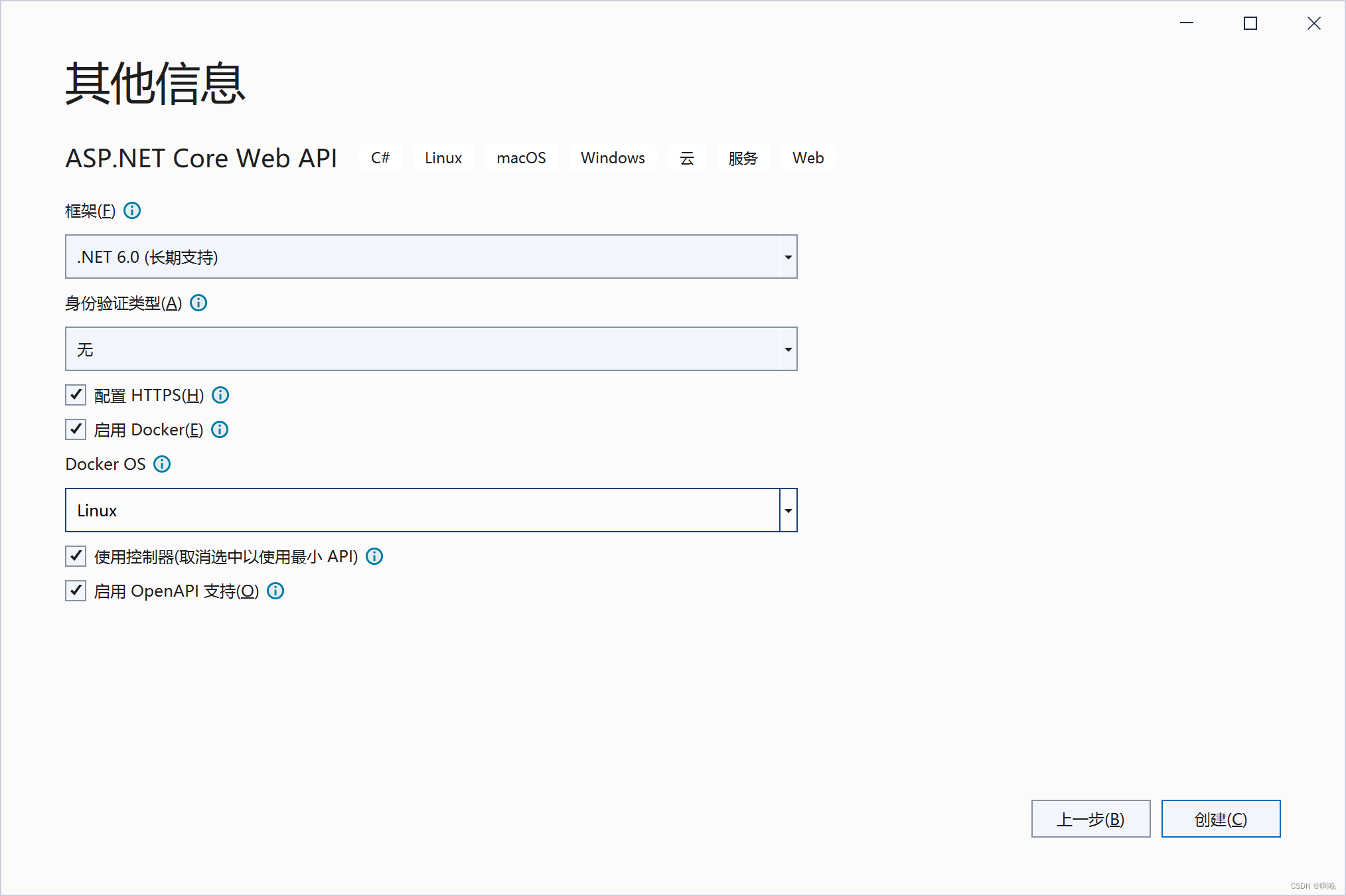Toggle the 启用 OpenAPI 支持(O) checkbox
1346x896 pixels.
76,591
